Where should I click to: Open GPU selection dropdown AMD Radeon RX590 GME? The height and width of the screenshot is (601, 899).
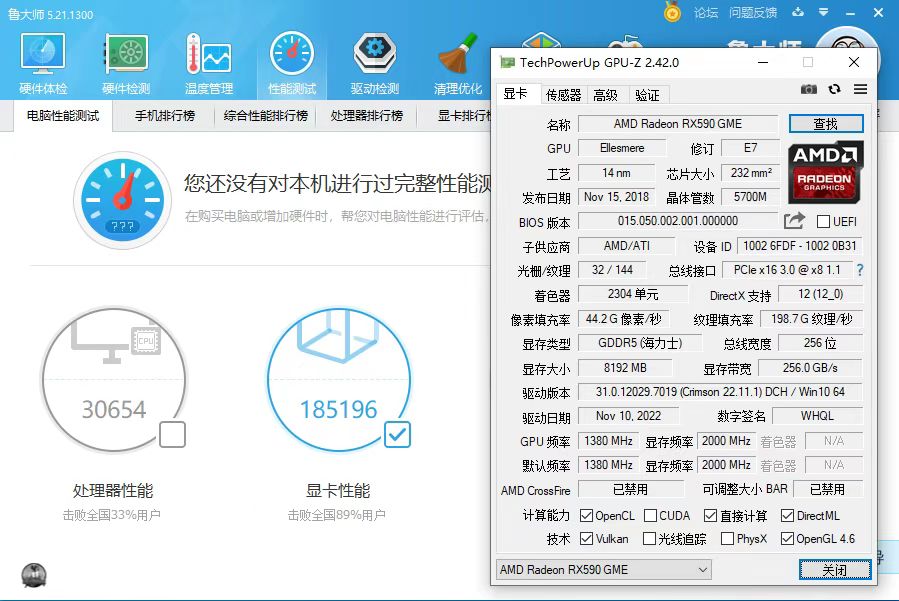tap(604, 569)
